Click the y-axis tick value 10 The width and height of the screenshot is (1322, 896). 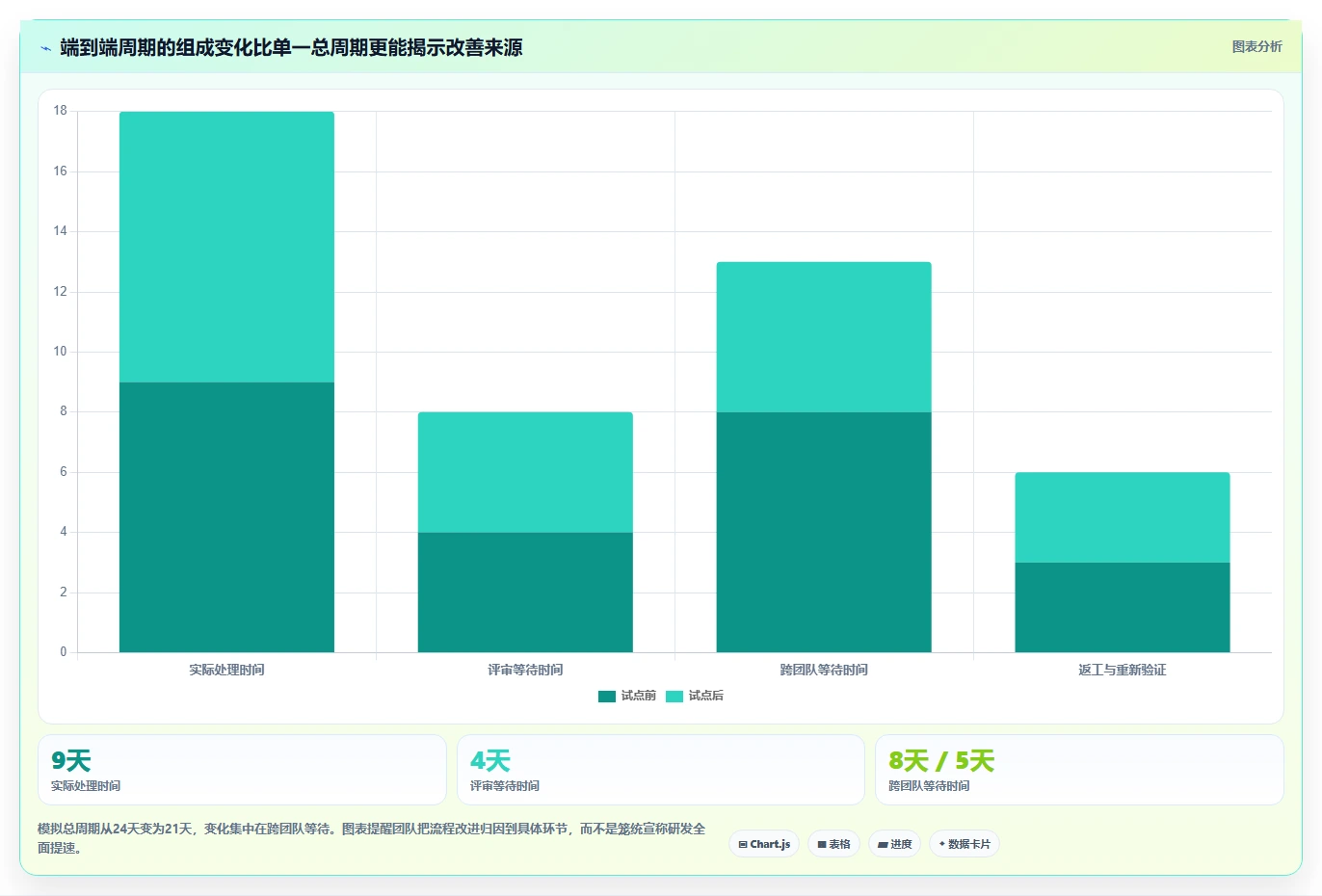click(61, 352)
